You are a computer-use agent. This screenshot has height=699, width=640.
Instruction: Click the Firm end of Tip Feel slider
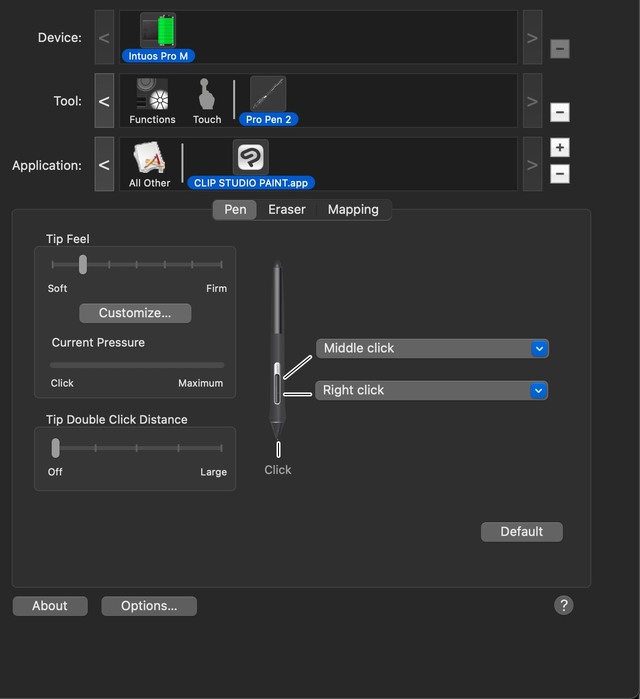point(221,264)
